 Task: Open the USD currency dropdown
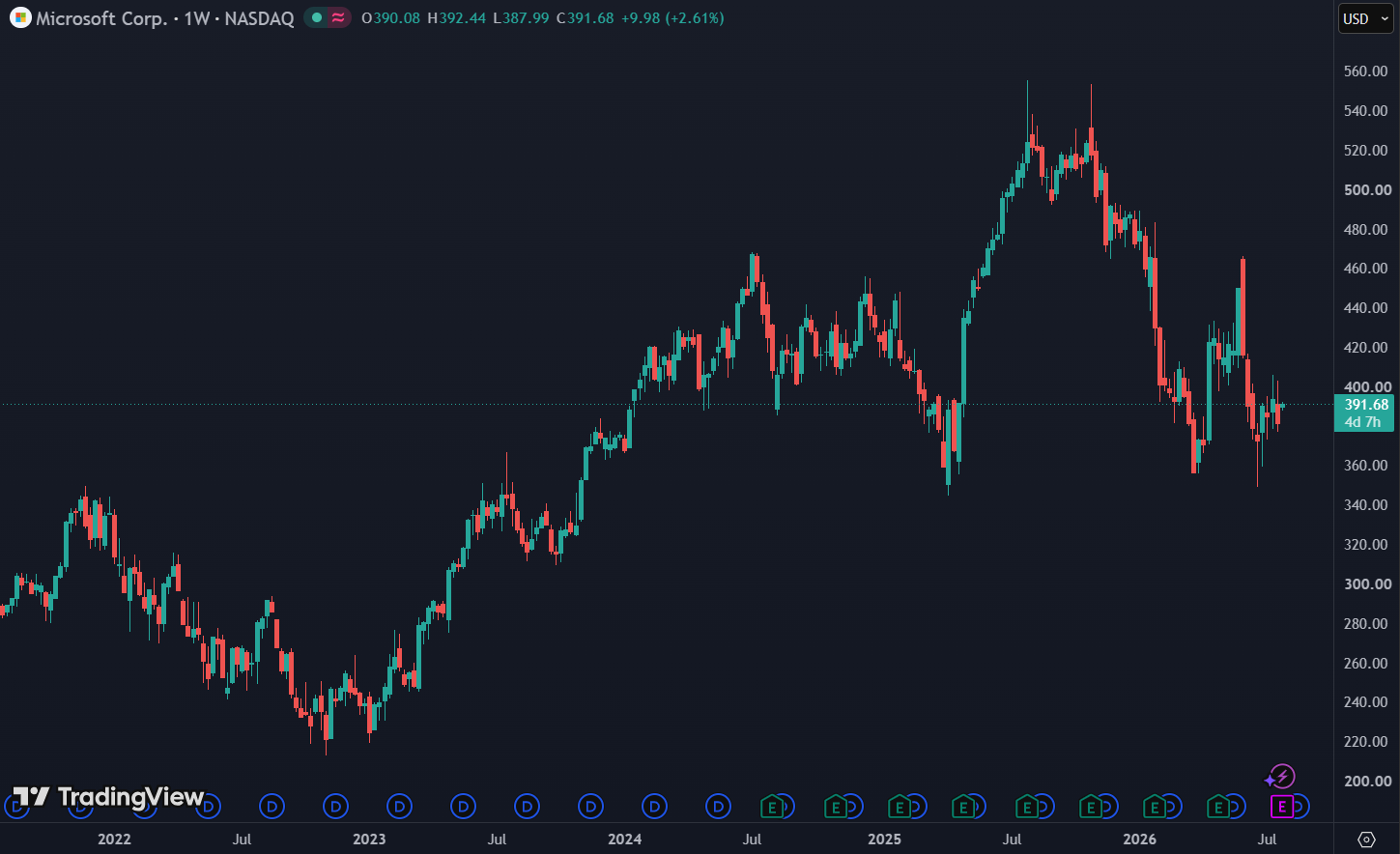tap(1365, 18)
